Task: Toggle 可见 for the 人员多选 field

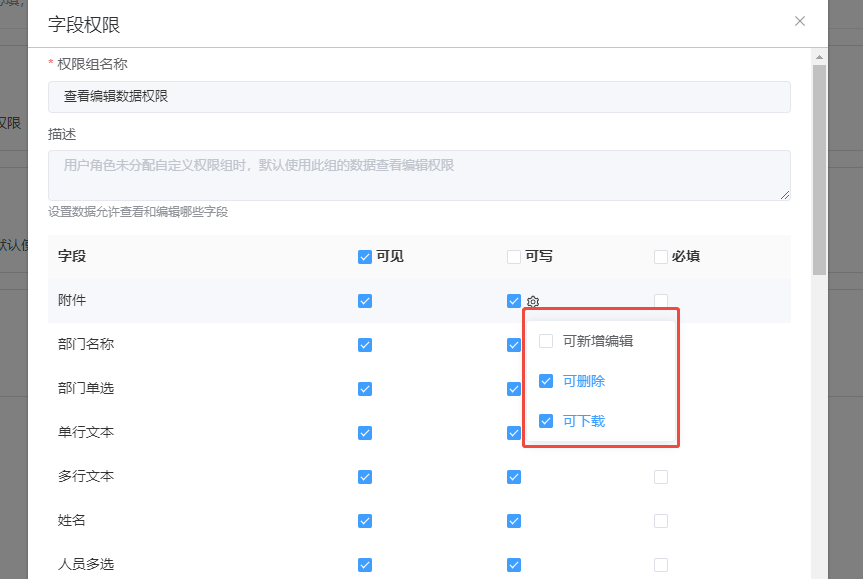Action: (365, 563)
